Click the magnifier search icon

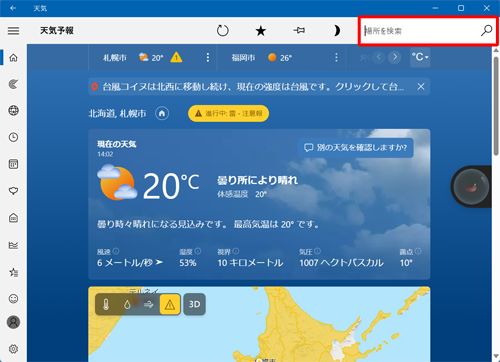(x=486, y=31)
